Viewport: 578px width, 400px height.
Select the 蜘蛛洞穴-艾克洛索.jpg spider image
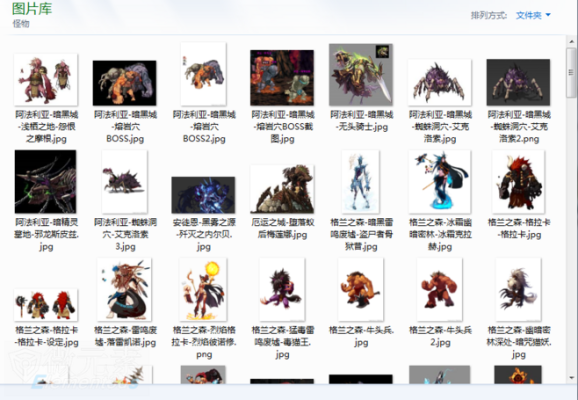(x=439, y=82)
